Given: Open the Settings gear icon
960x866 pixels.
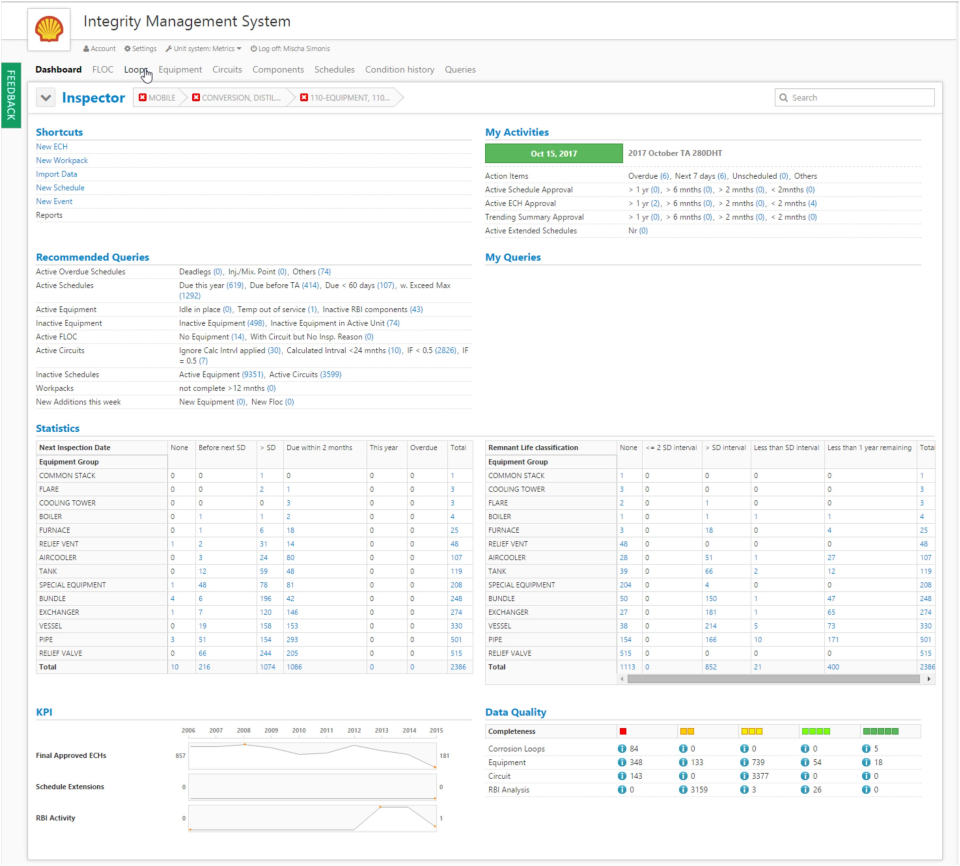Looking at the screenshot, I should pyautogui.click(x=128, y=48).
